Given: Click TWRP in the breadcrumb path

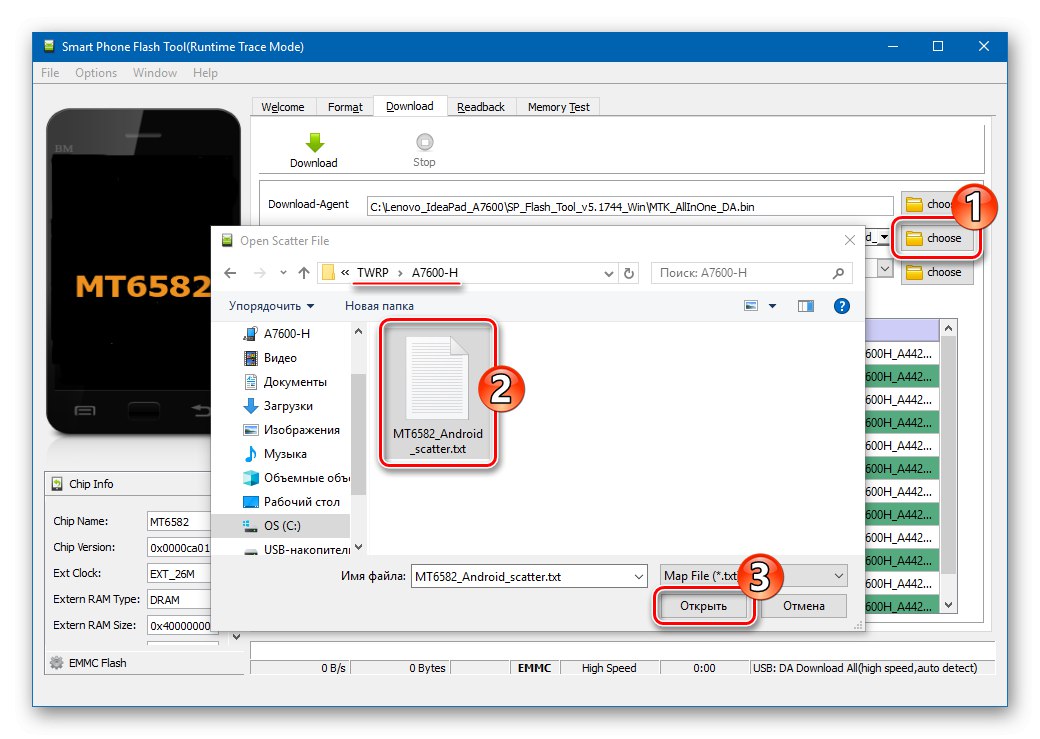Looking at the screenshot, I should click(x=373, y=273).
